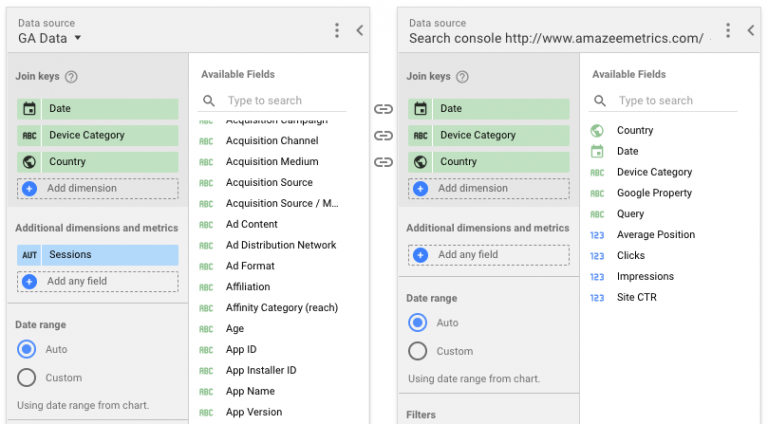Screen dimensions: 768x424
Task: Choose Acquisition Channel field
Action: (272, 141)
